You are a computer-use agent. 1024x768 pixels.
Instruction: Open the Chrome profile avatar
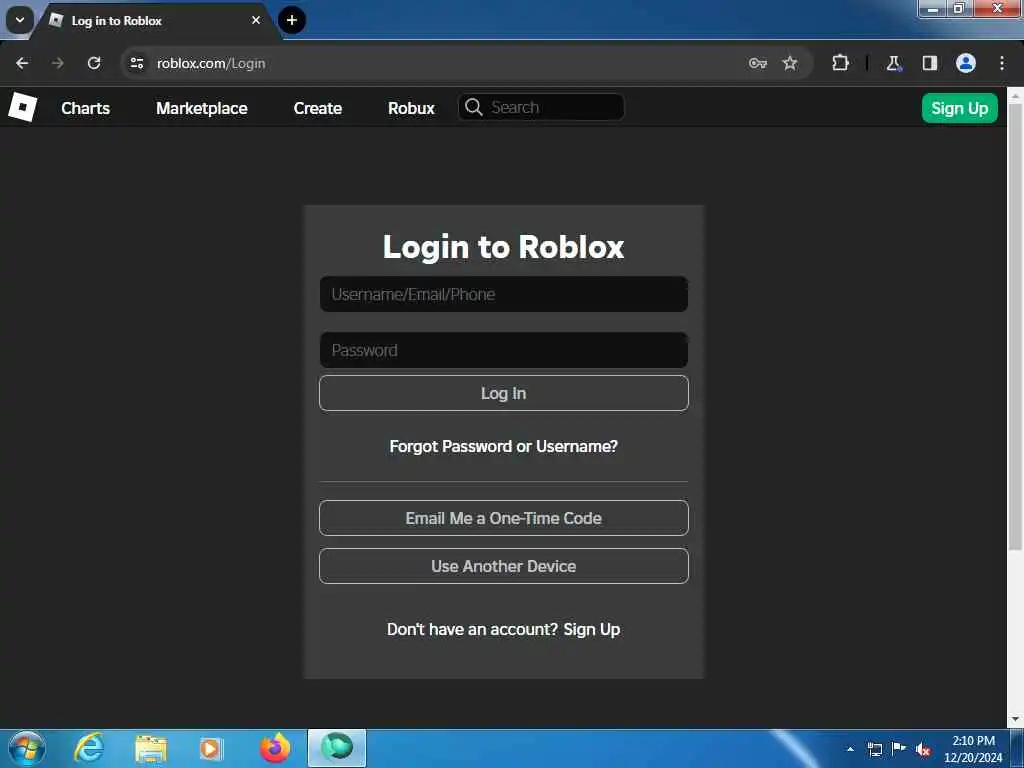(x=966, y=63)
